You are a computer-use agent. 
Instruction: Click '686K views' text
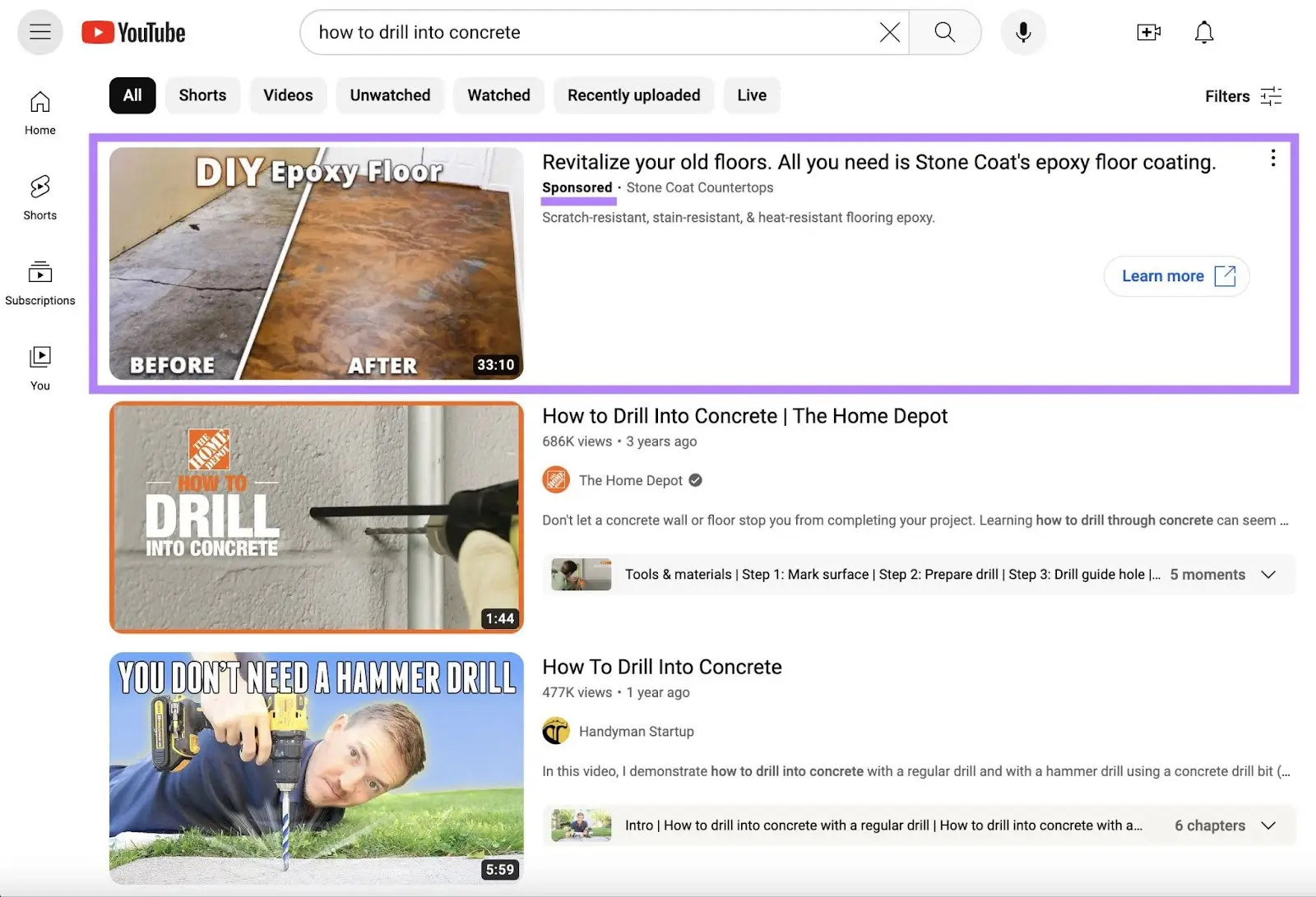pos(577,442)
